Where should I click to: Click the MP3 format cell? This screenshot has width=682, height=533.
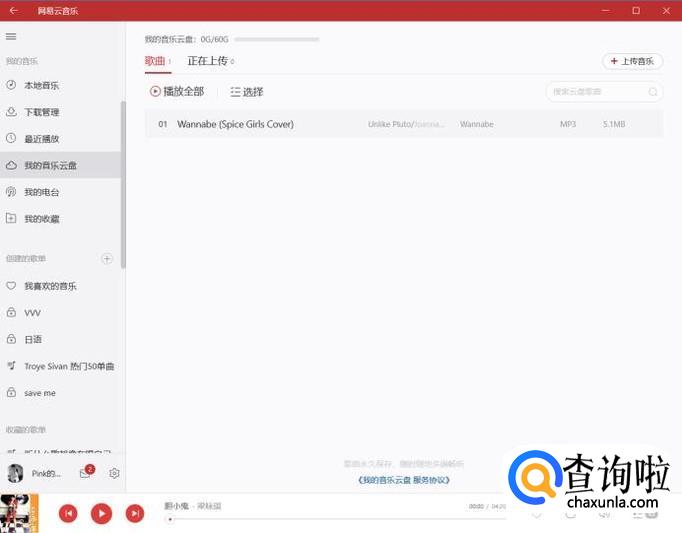(568, 124)
